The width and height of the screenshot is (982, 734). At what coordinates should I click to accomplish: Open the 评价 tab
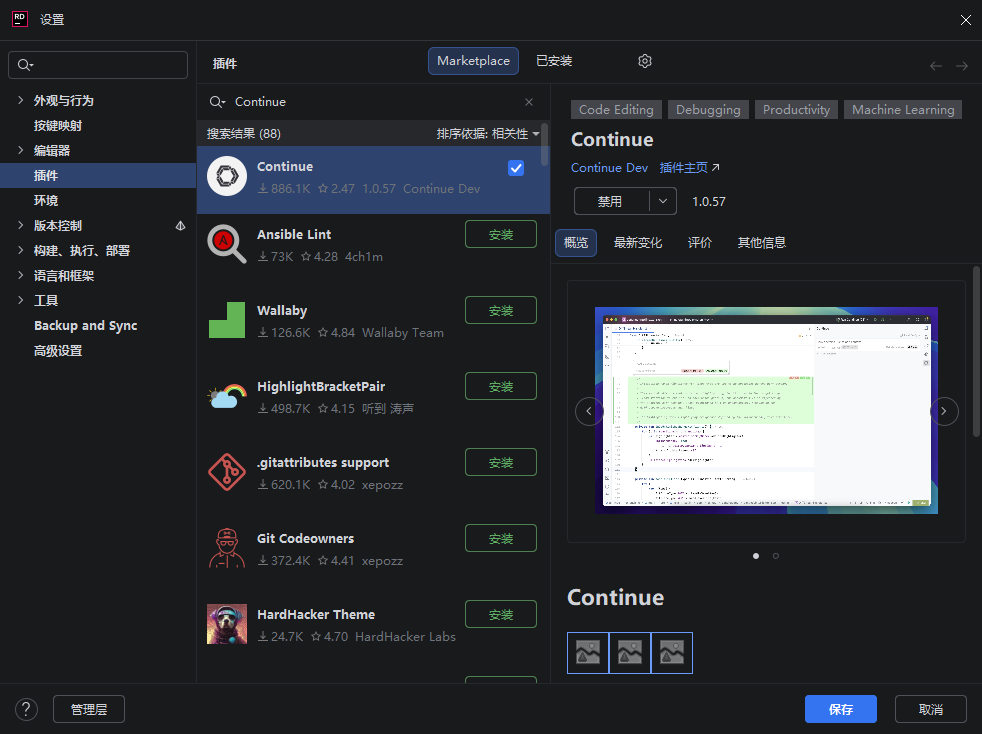[700, 243]
